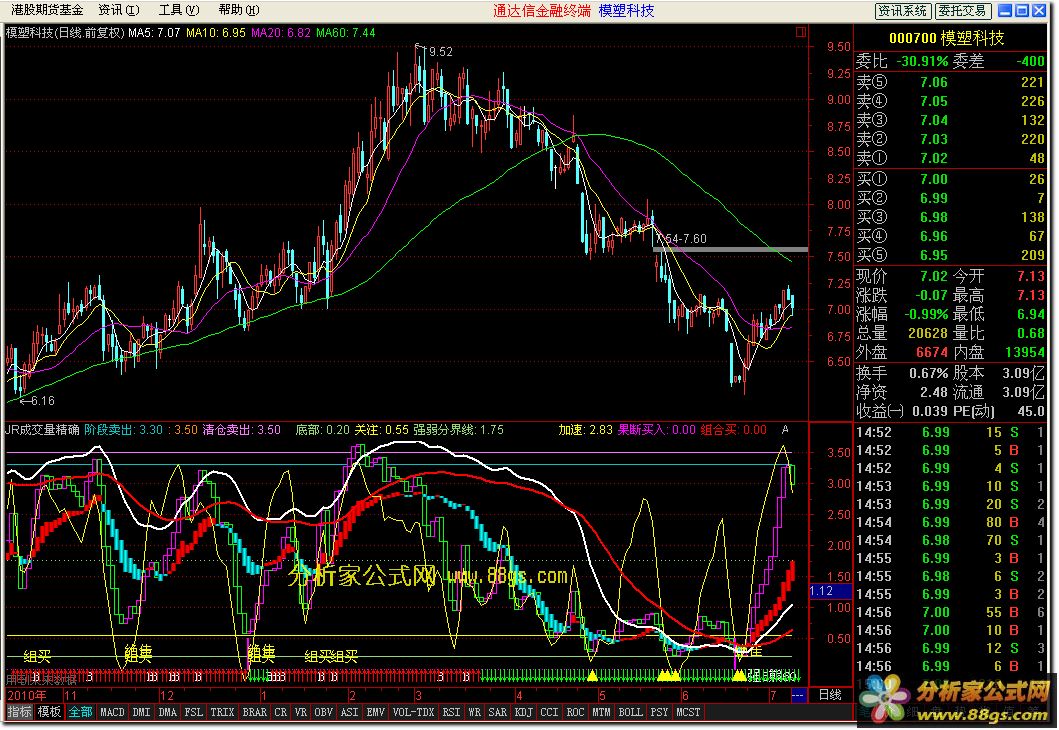The width and height of the screenshot is (1059, 730).
Task: Switch to CCI indicator
Action: pos(549,712)
